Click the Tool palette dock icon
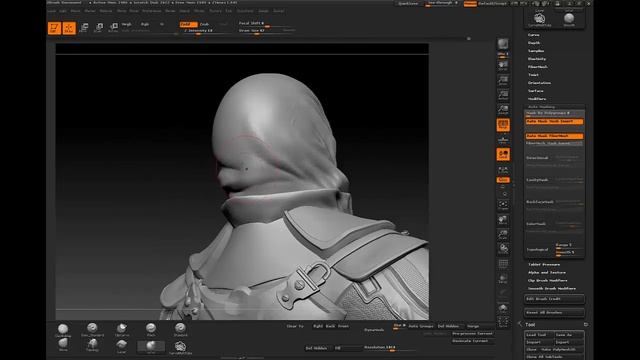 [586, 324]
